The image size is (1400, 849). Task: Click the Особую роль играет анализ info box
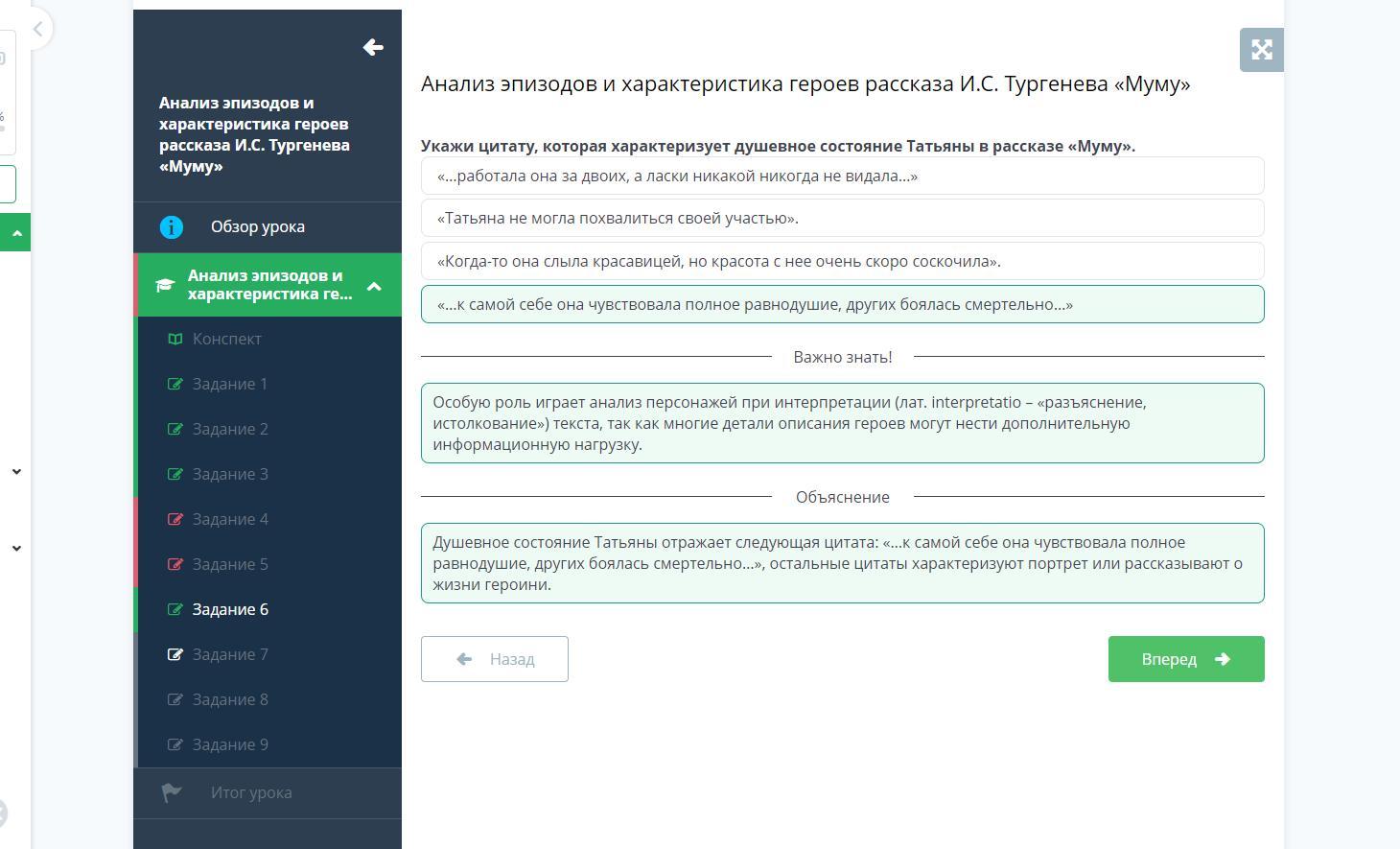[842, 423]
